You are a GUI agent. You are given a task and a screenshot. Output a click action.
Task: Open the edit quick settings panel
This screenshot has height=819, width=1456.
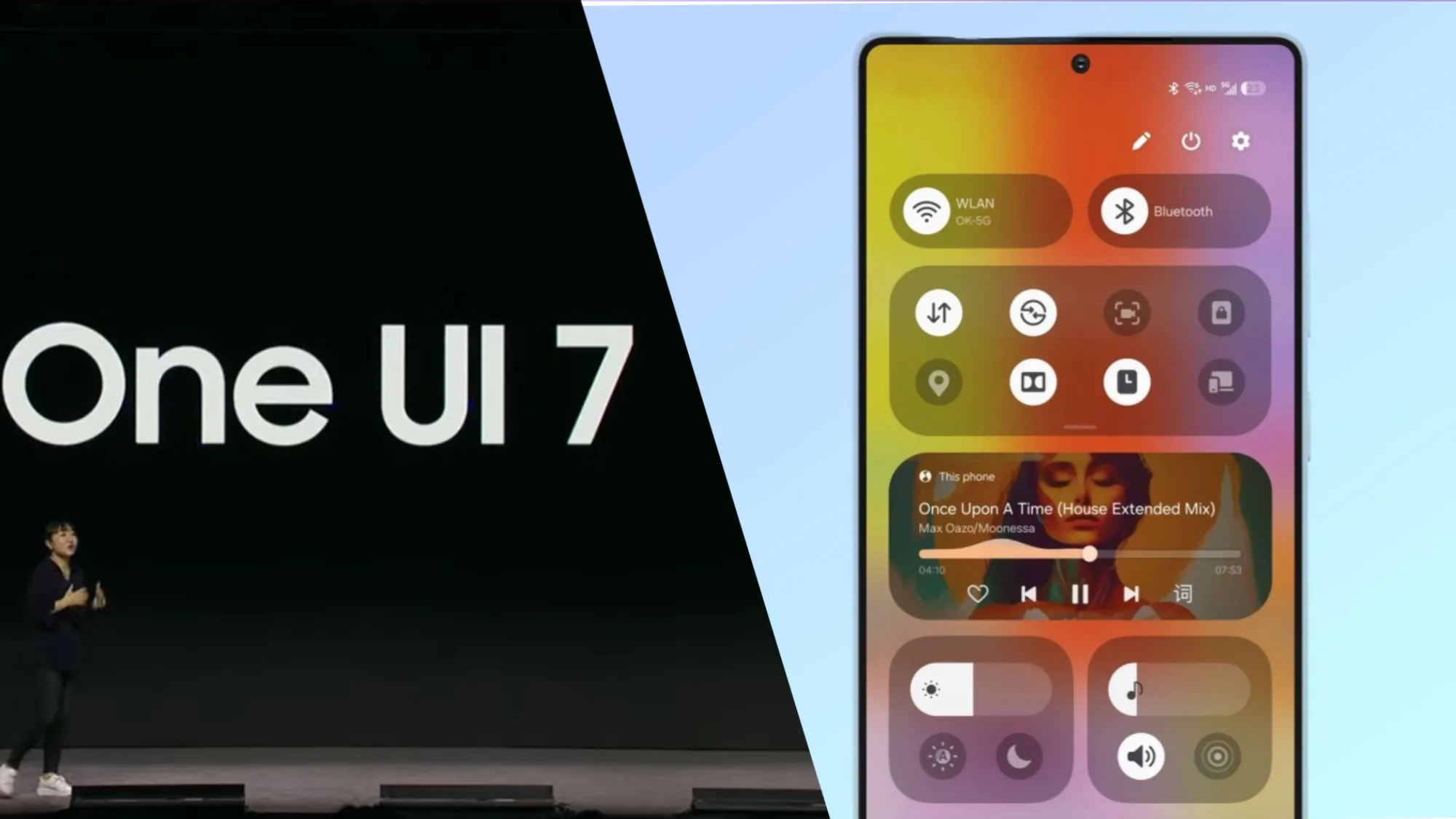pos(1141,140)
